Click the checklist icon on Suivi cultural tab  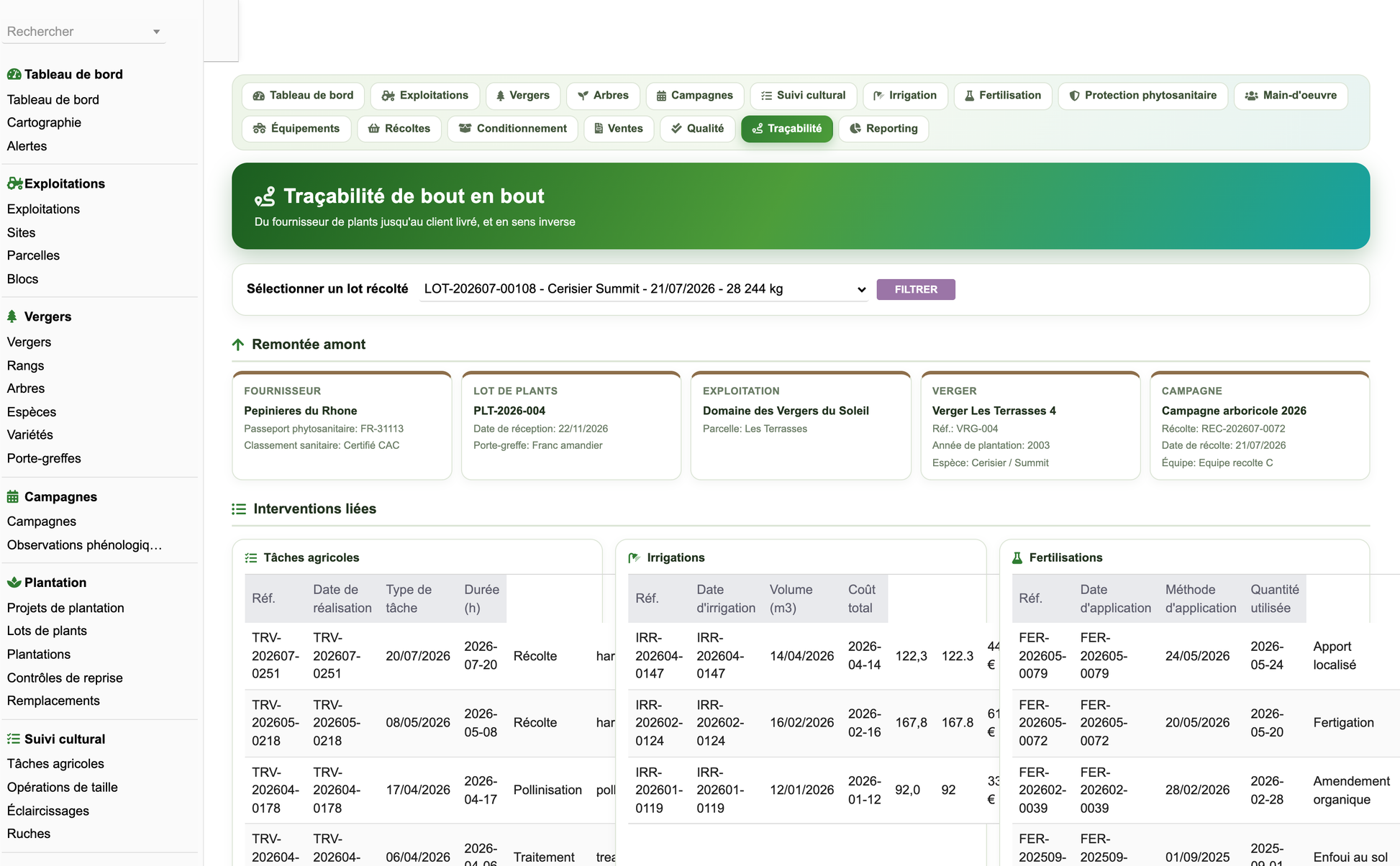click(x=767, y=96)
